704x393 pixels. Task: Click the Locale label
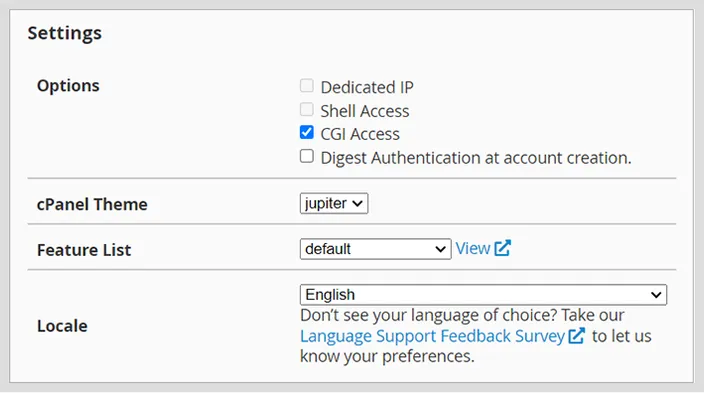(62, 326)
